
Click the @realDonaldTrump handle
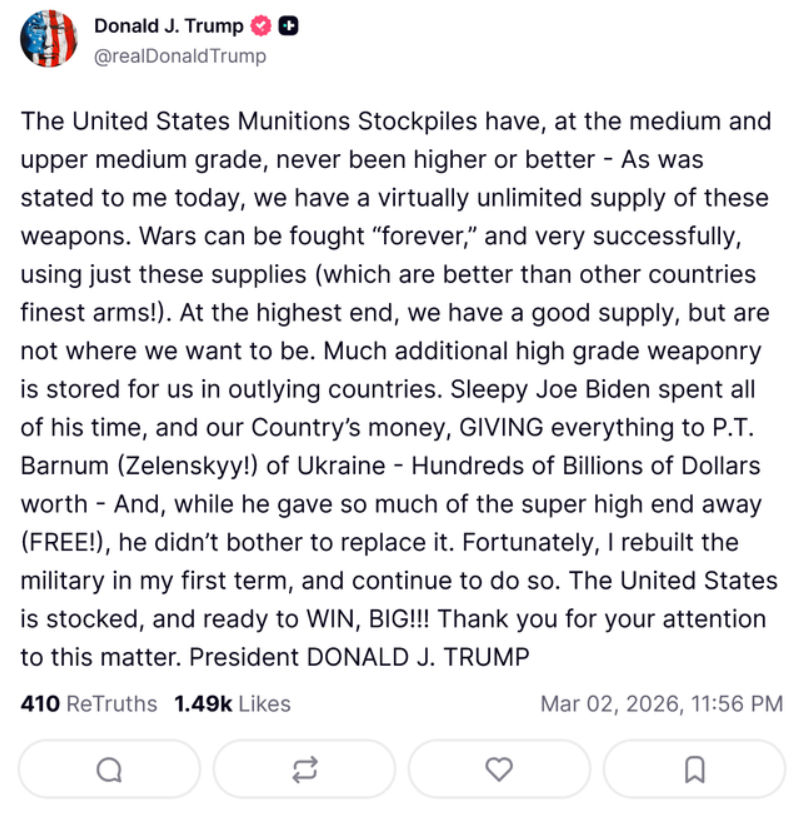pos(179,56)
